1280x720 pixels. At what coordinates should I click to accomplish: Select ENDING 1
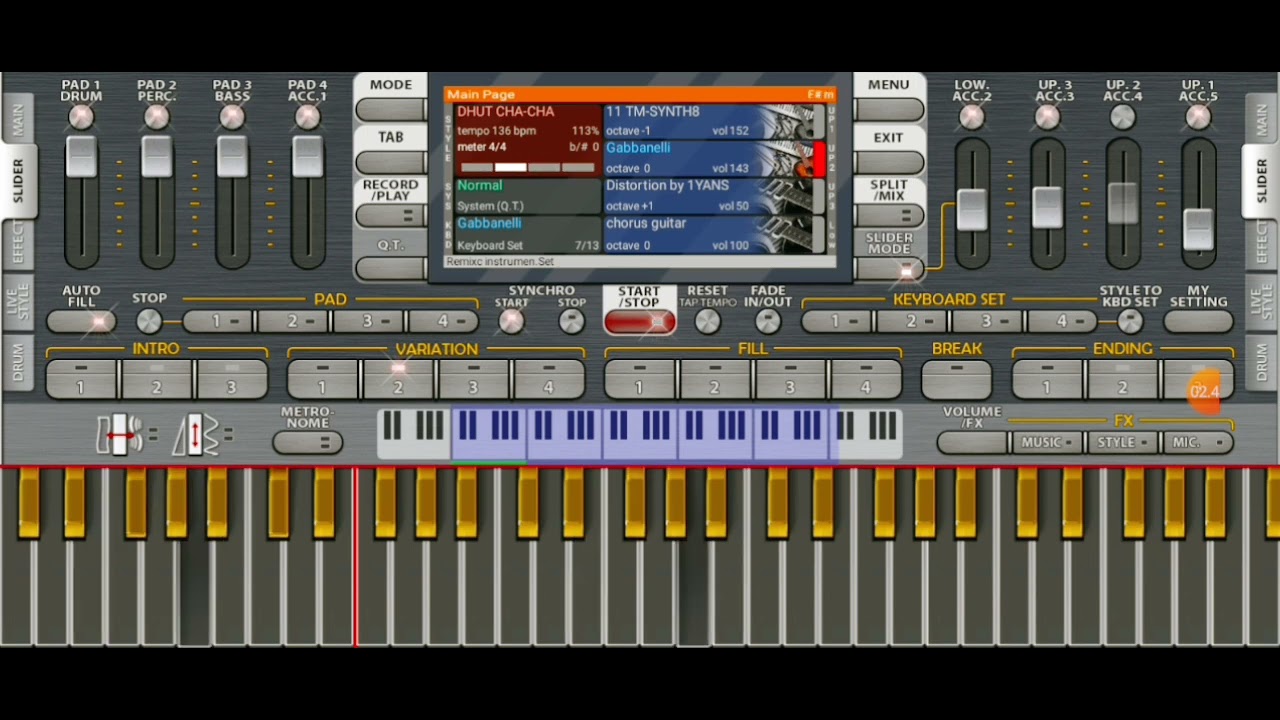pos(1047,380)
